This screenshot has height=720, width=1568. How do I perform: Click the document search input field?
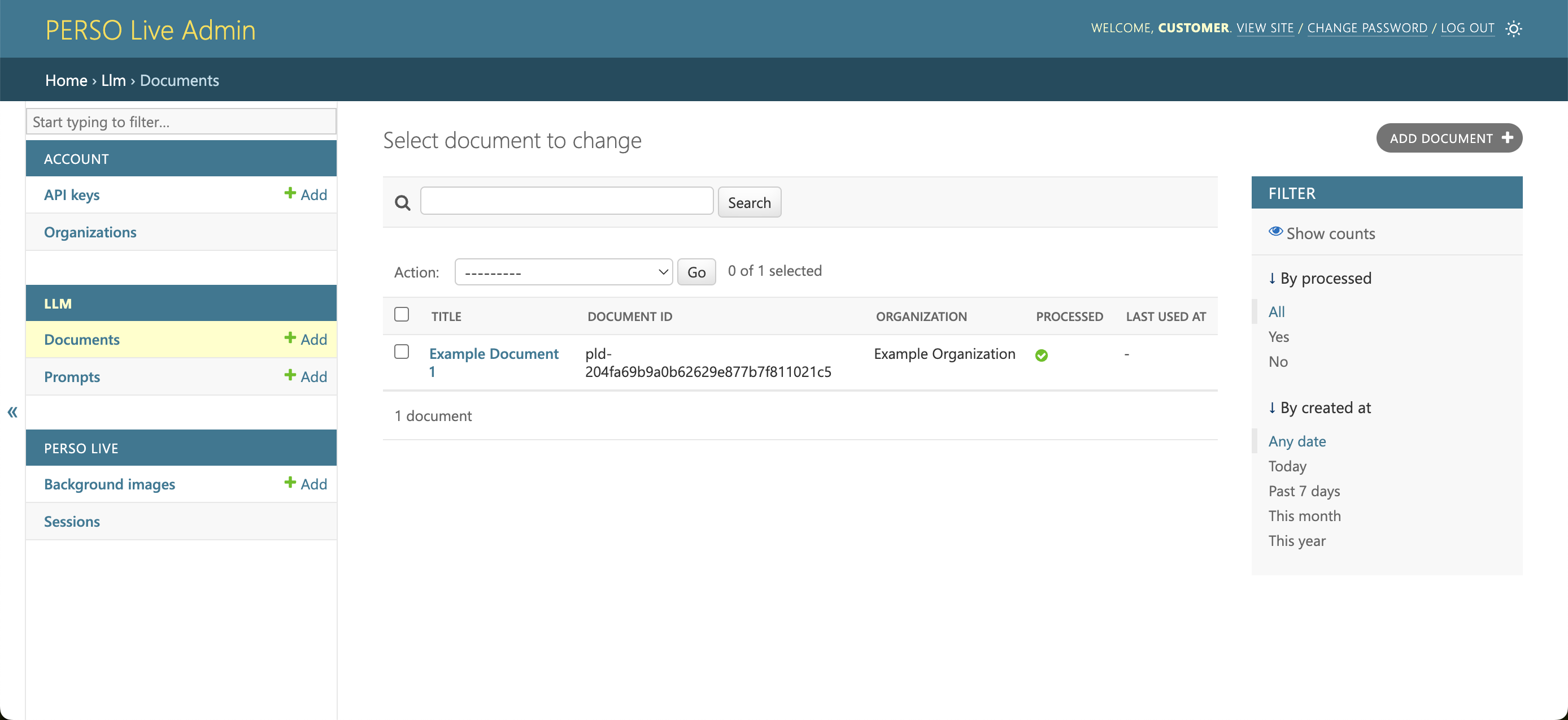(x=566, y=201)
